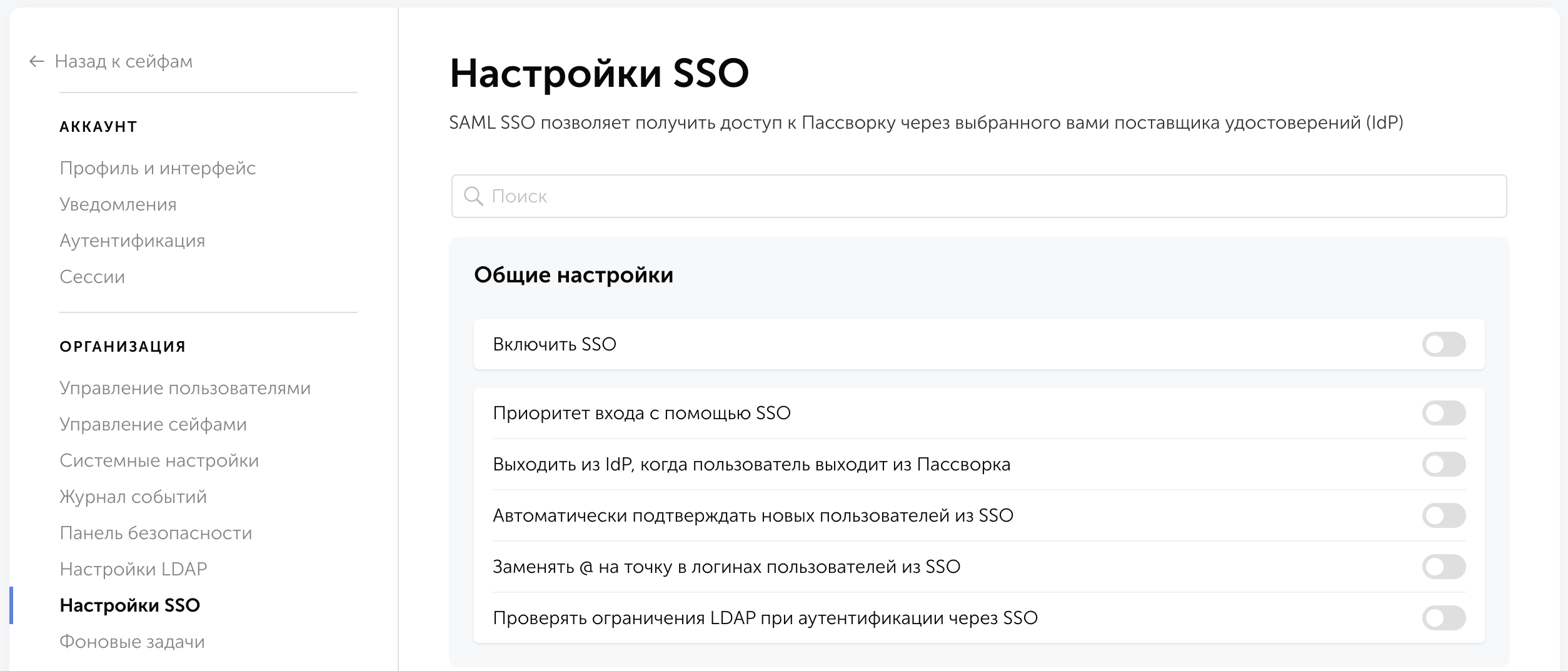The width and height of the screenshot is (1568, 671).
Task: Select active 'Настройки SSO' sidebar item
Action: (x=130, y=605)
